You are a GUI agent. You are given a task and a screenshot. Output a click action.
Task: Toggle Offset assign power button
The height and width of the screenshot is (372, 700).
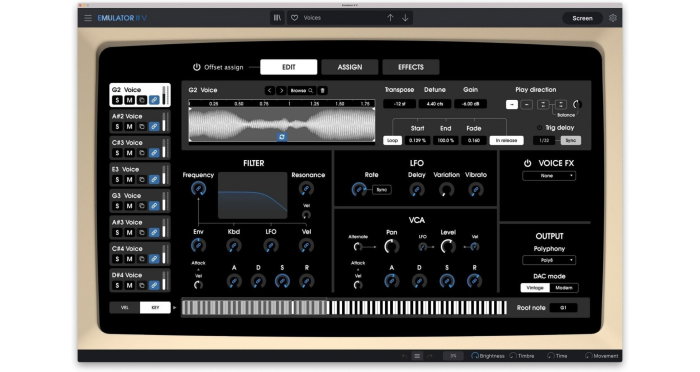[x=196, y=67]
